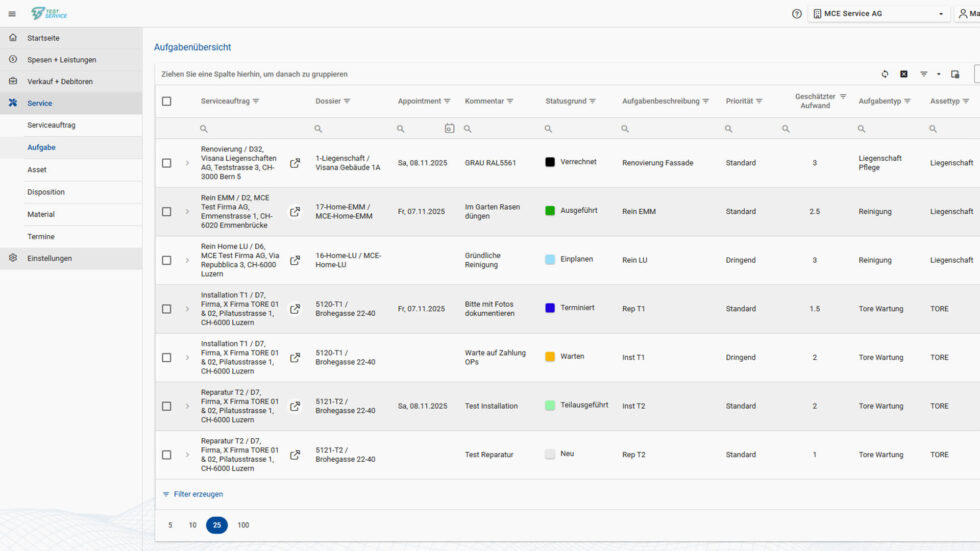Expand the Rein EMM row

(x=187, y=212)
